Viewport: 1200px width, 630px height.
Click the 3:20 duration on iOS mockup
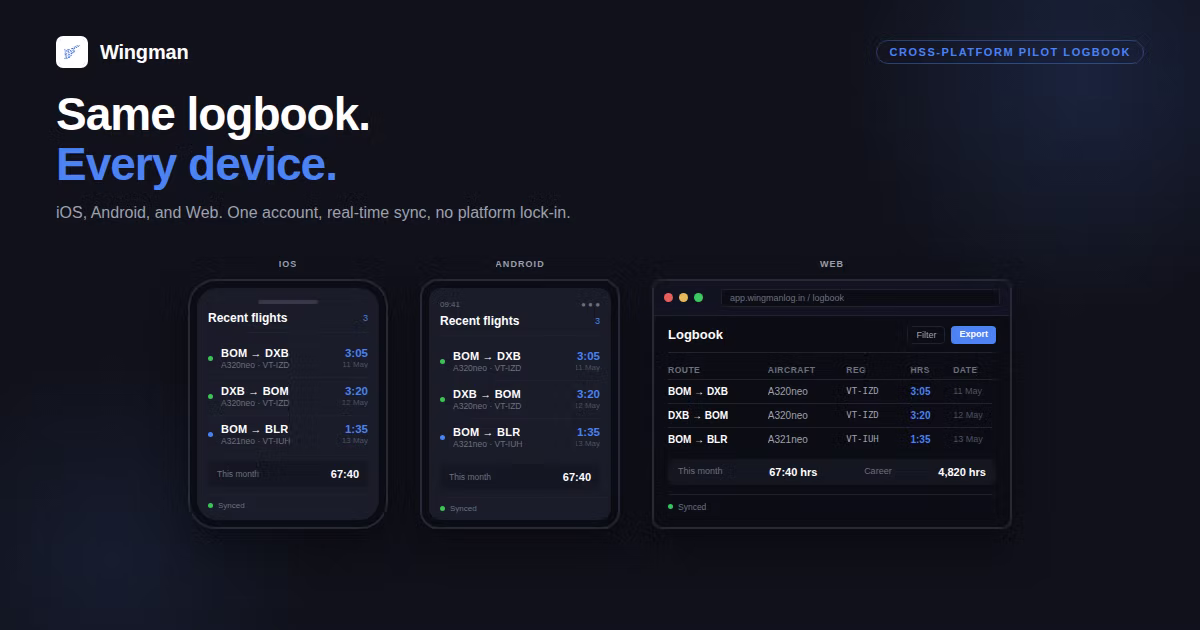tap(356, 391)
